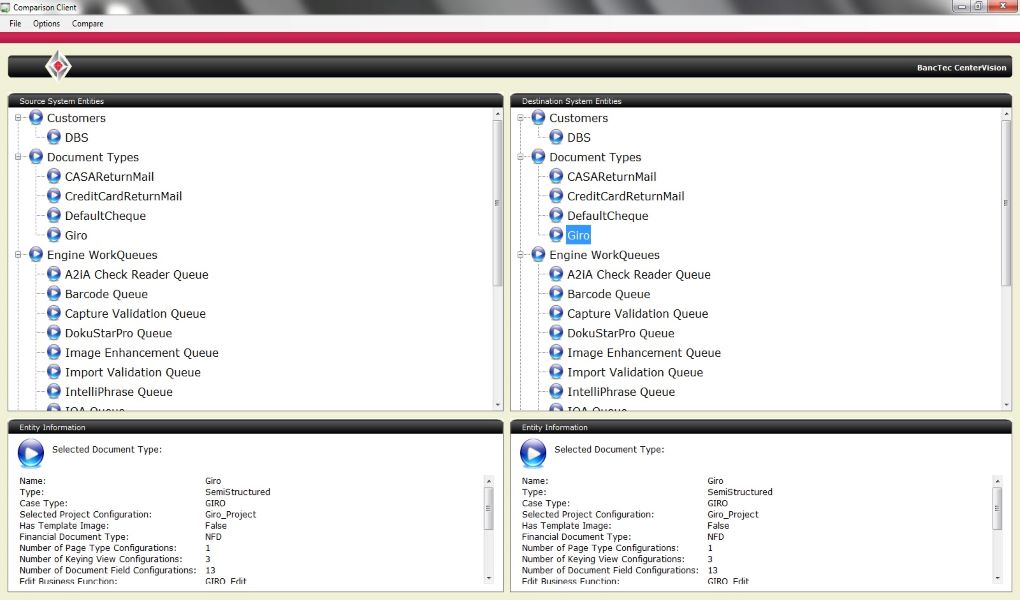Select Capture Validation Queue in the Destination tree
The height and width of the screenshot is (600, 1020).
point(638,314)
